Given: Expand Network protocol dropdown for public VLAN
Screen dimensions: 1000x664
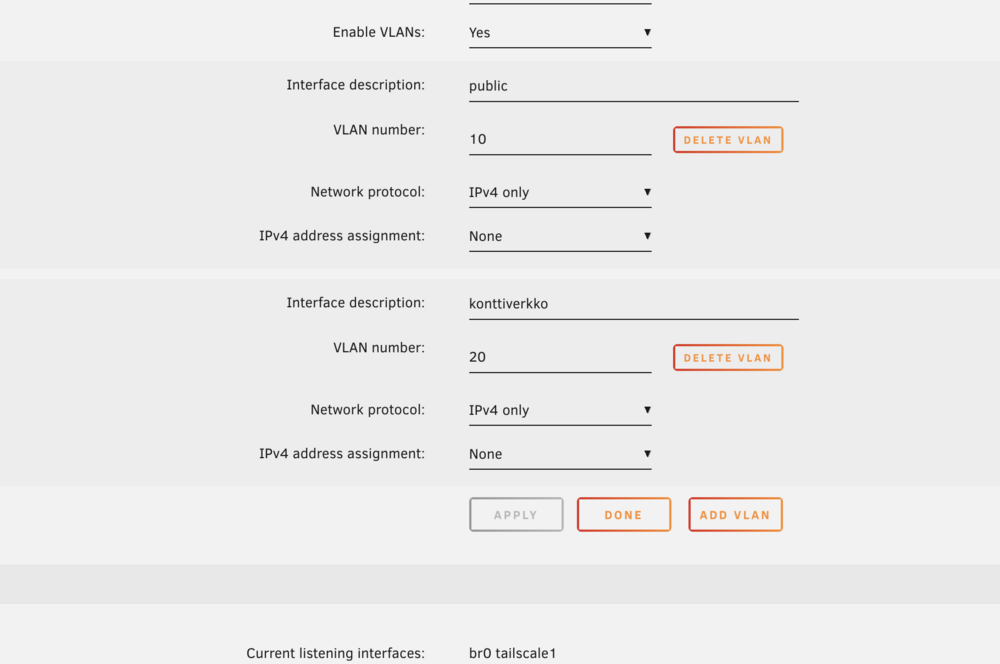Looking at the screenshot, I should 560,192.
